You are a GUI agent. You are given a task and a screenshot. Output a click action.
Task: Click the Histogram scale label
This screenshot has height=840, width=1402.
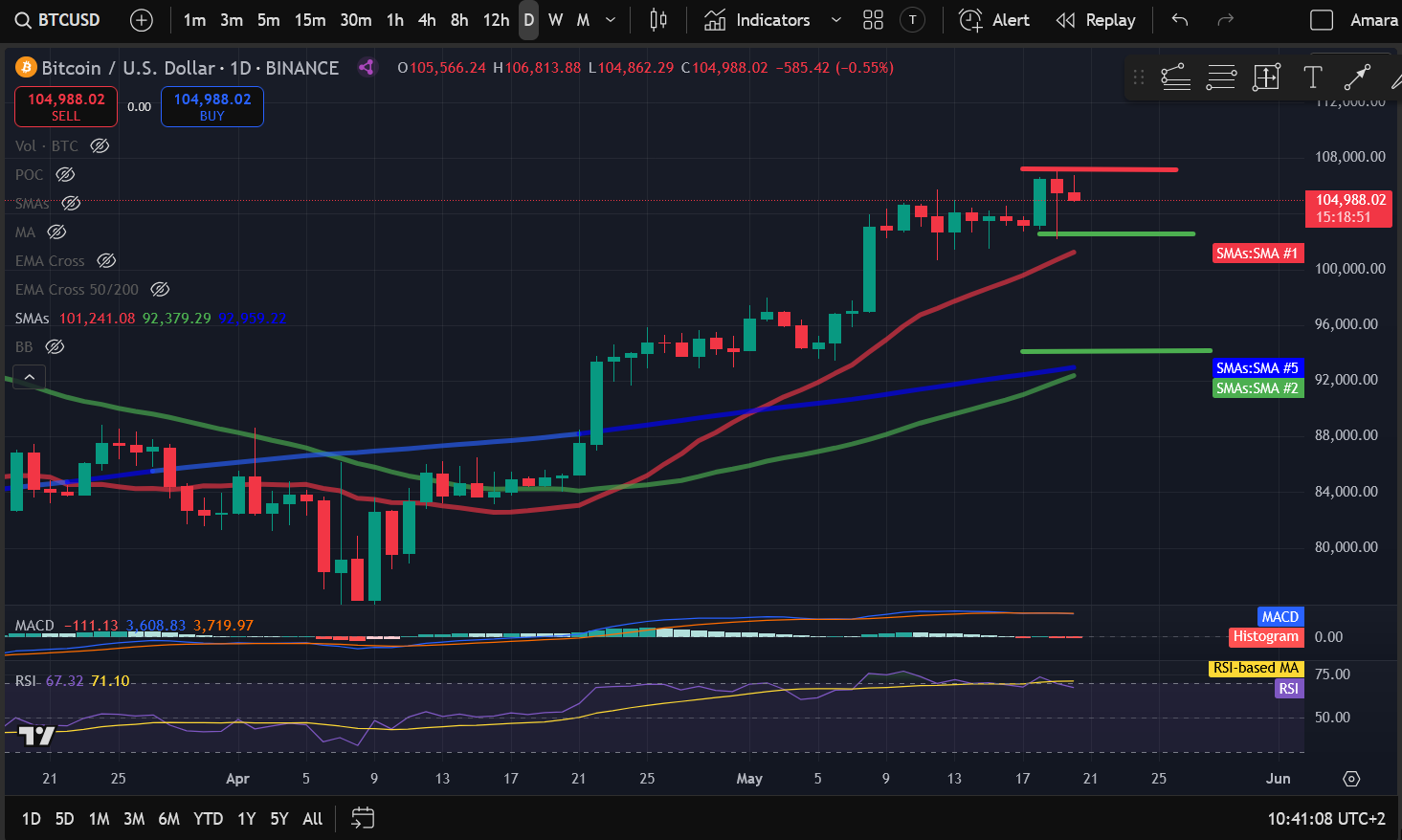pos(1266,637)
